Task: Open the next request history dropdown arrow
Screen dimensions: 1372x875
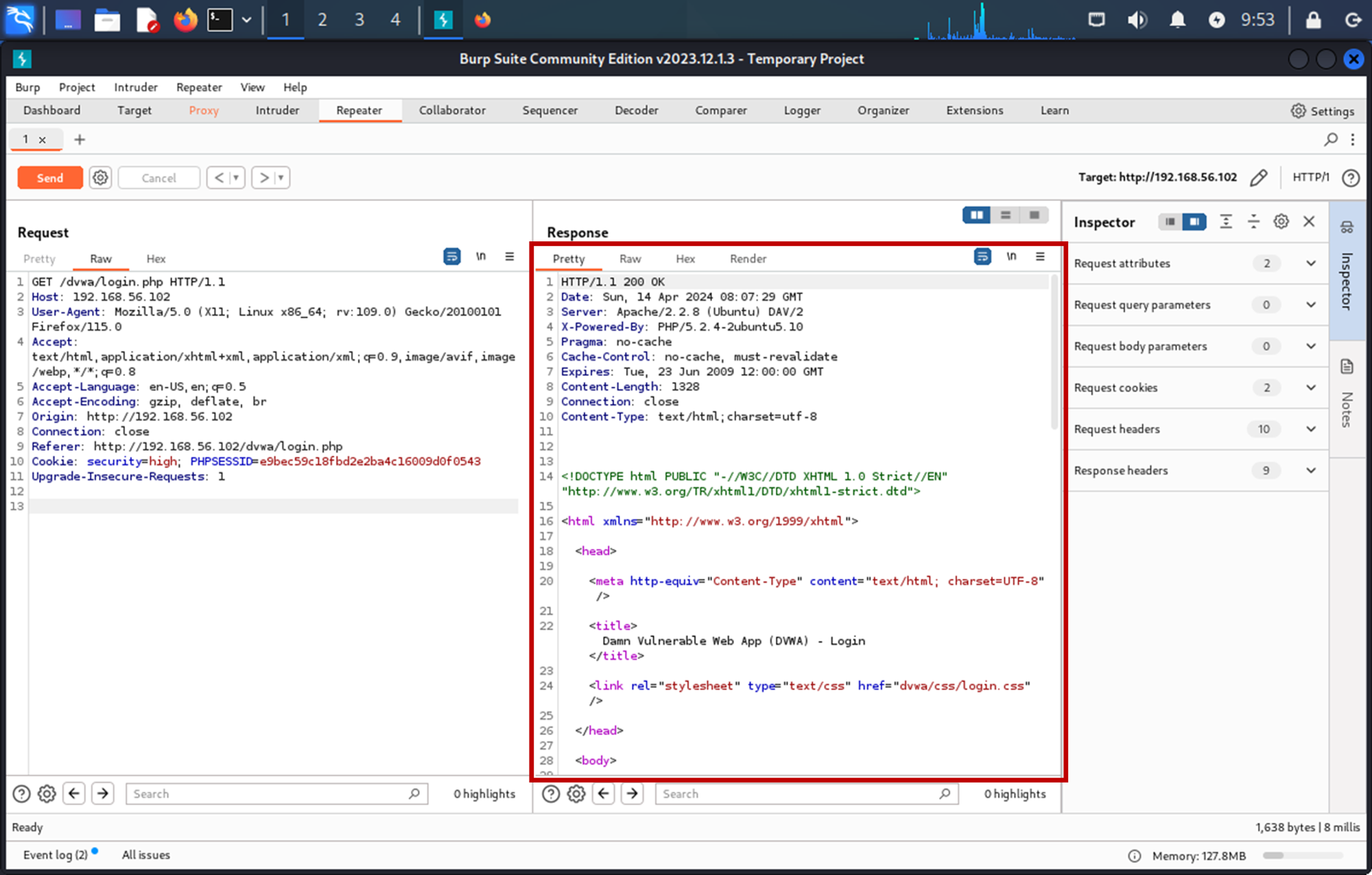Action: coord(281,178)
